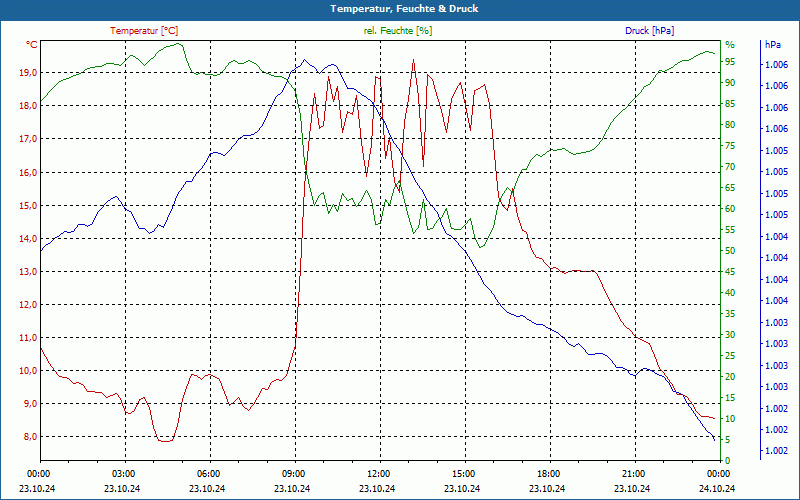Select the 70 humidity axis value
800x500 pixels.
730,167
